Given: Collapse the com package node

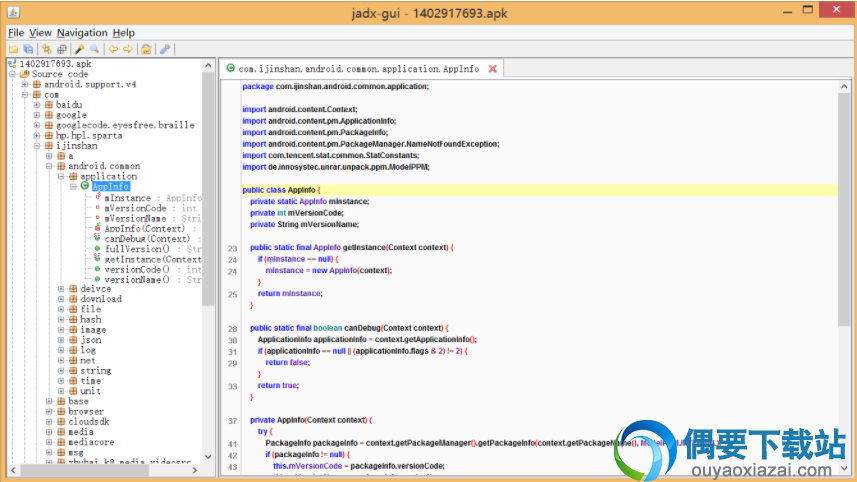Looking at the screenshot, I should tap(25, 95).
